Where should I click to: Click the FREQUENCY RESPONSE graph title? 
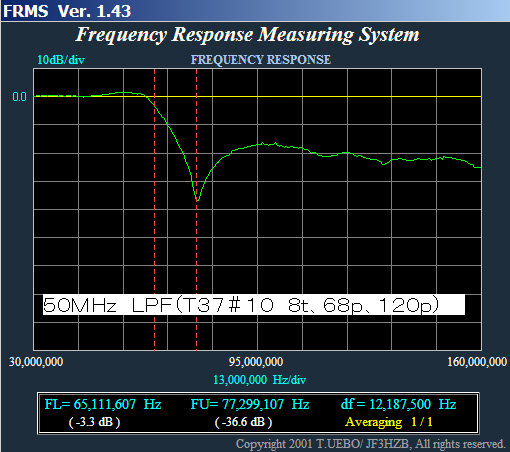pyautogui.click(x=261, y=60)
